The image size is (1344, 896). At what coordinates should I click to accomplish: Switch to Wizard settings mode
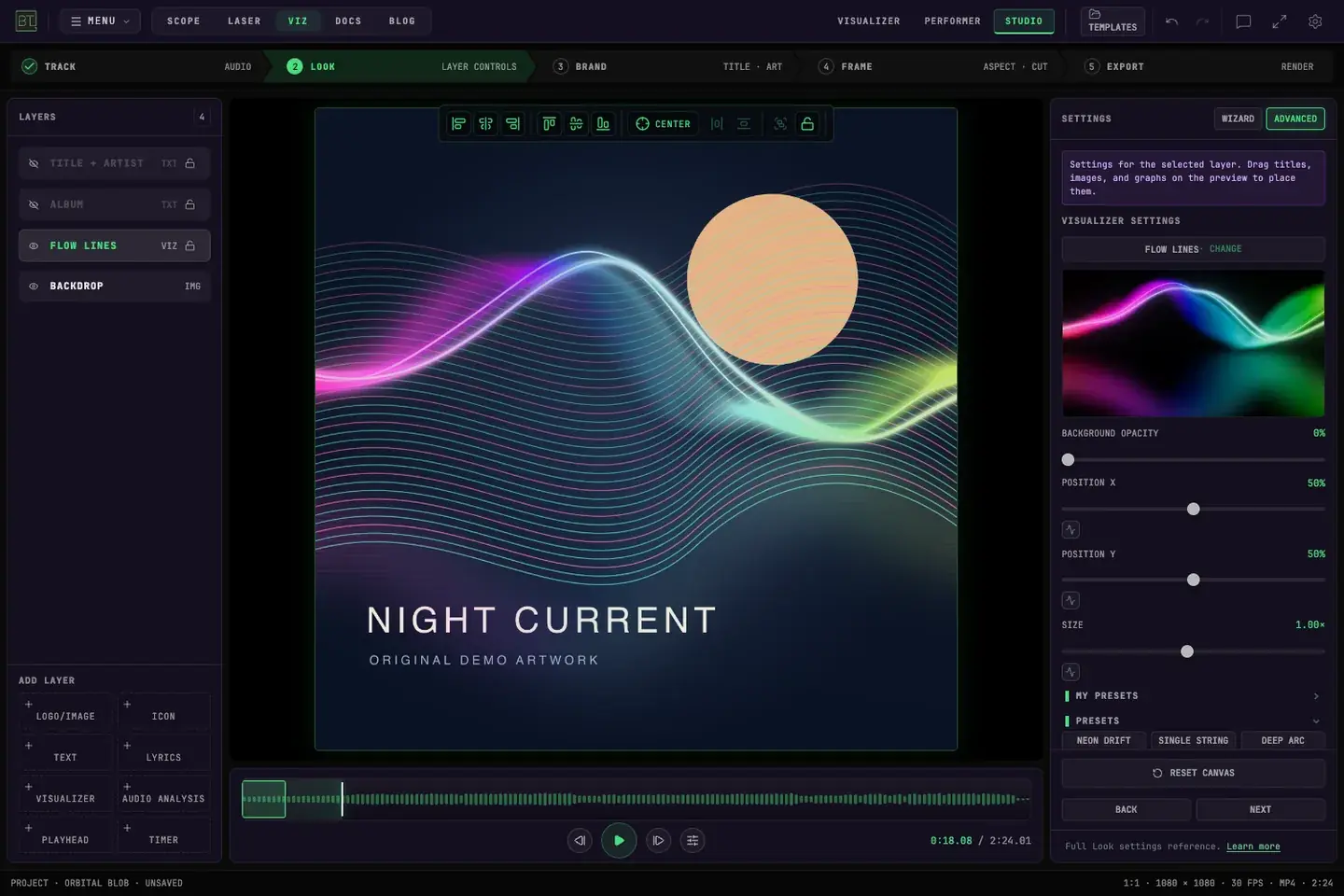1238,119
